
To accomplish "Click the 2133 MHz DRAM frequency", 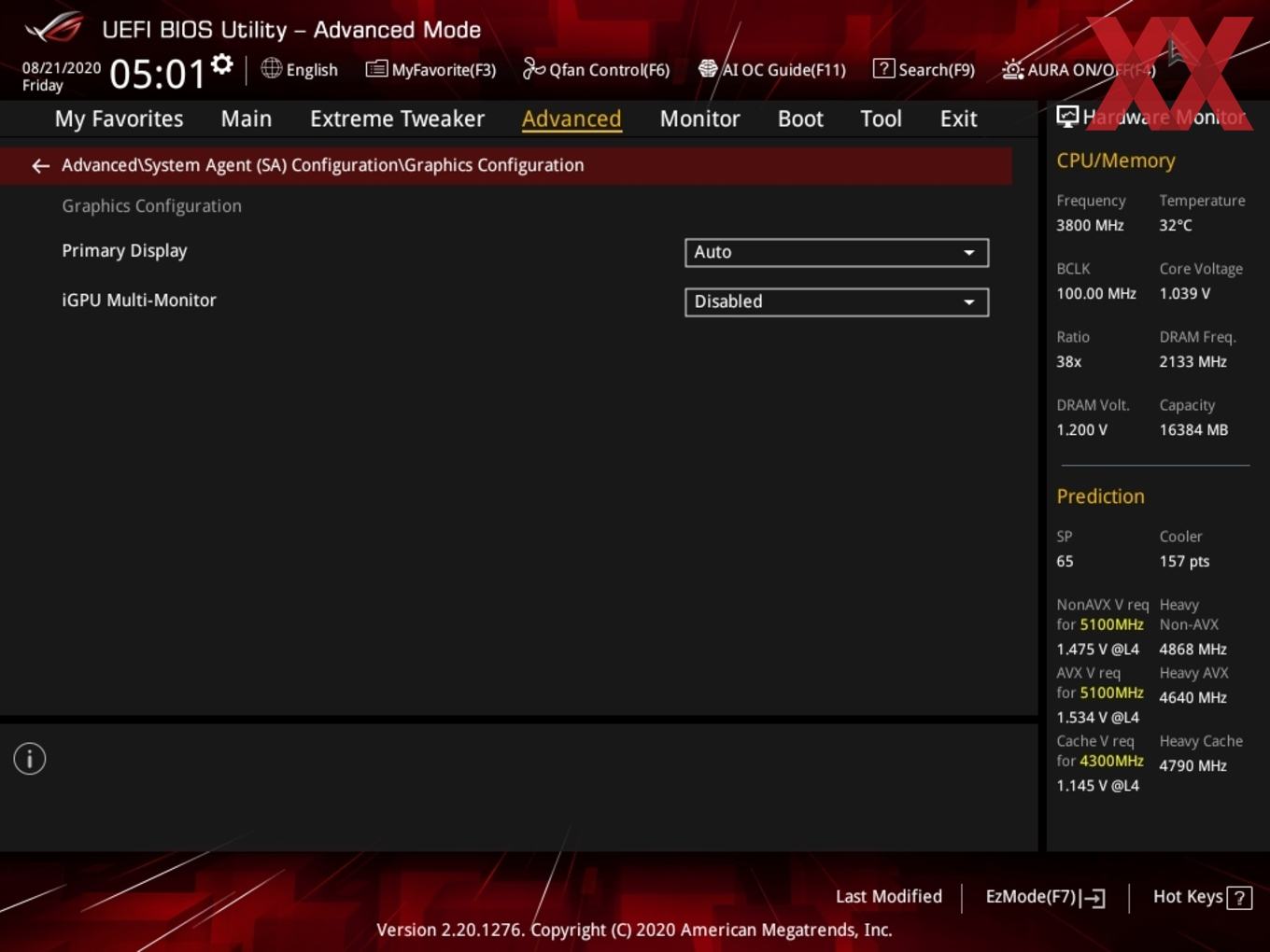I will [1192, 361].
